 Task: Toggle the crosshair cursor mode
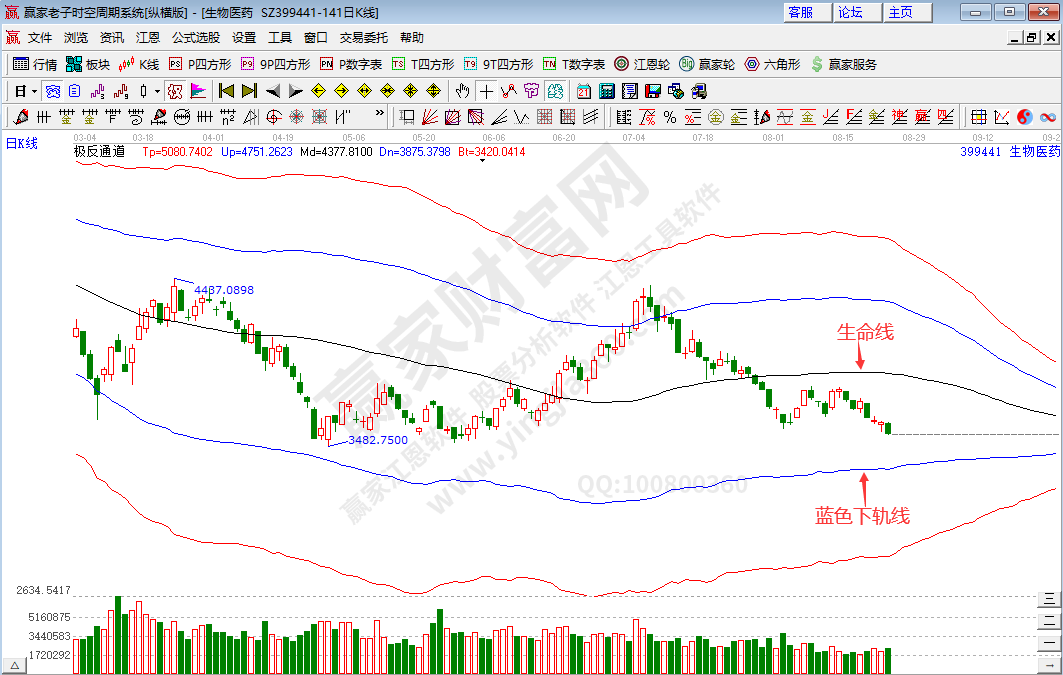(486, 91)
